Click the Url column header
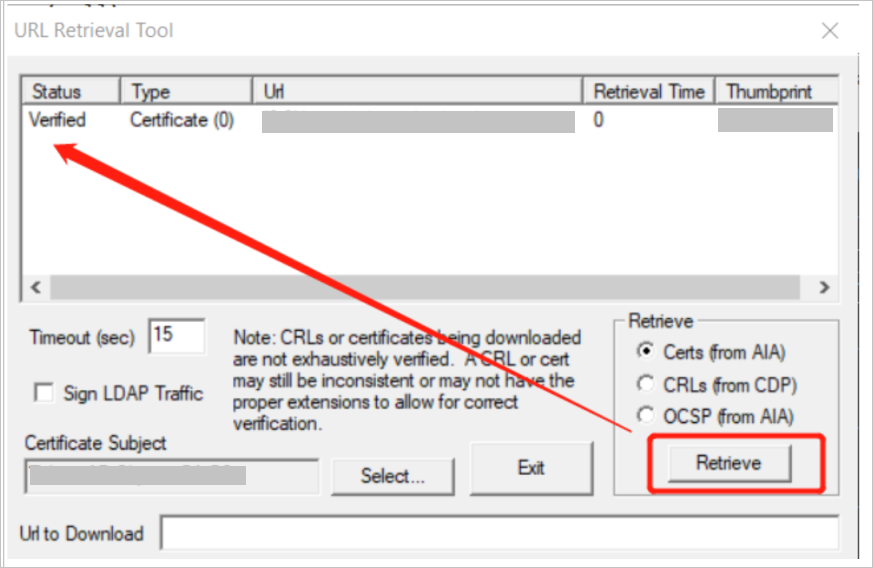 coord(418,91)
